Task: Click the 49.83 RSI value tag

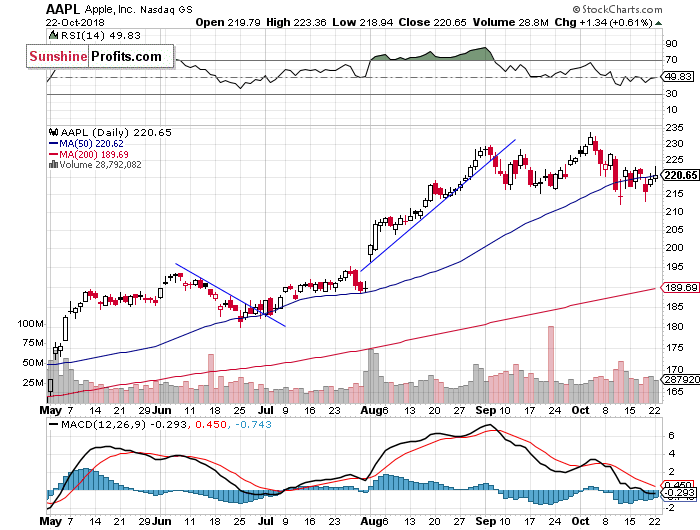Action: pos(678,76)
